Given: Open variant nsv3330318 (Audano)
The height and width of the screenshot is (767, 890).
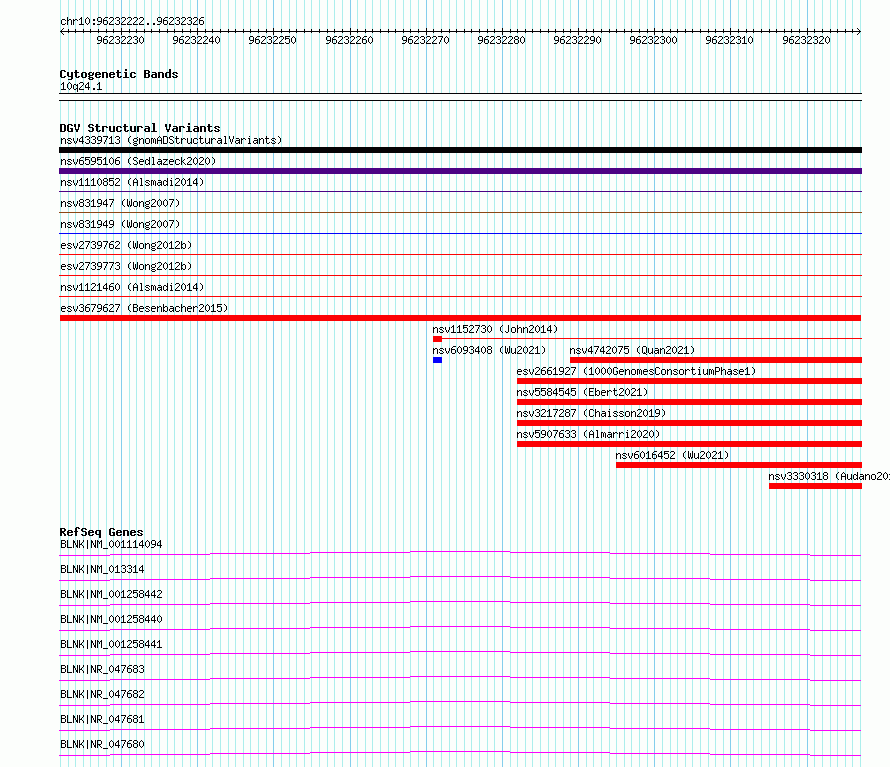Looking at the screenshot, I should point(829,476).
